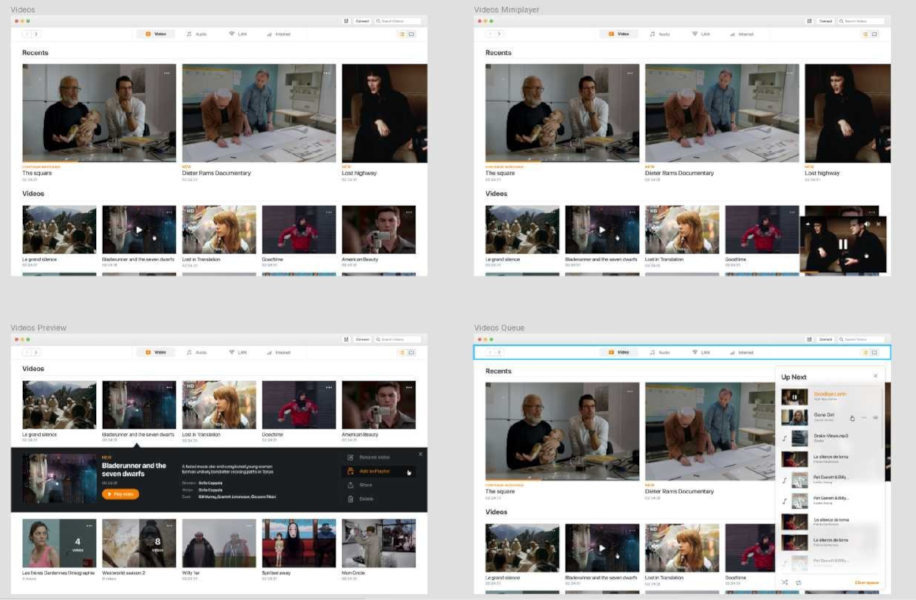Open Dieter Rams Documentary thumbnail in the Videos window
The height and width of the screenshot is (600, 916).
coord(259,113)
